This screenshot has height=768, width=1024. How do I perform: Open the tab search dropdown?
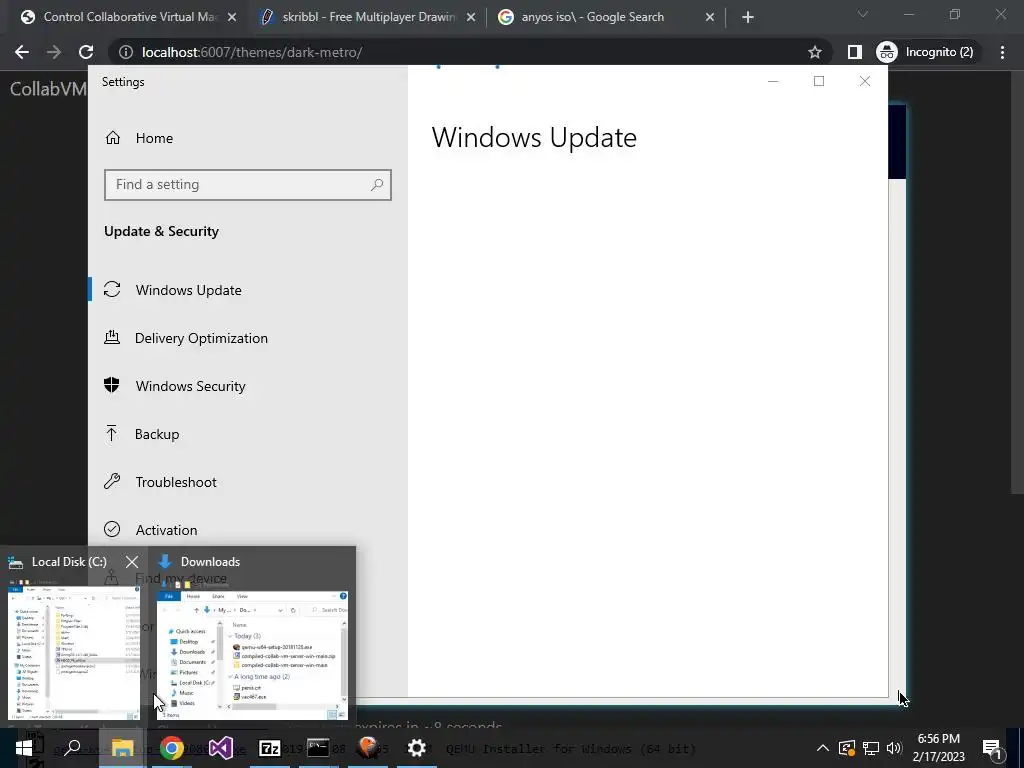[x=863, y=14]
